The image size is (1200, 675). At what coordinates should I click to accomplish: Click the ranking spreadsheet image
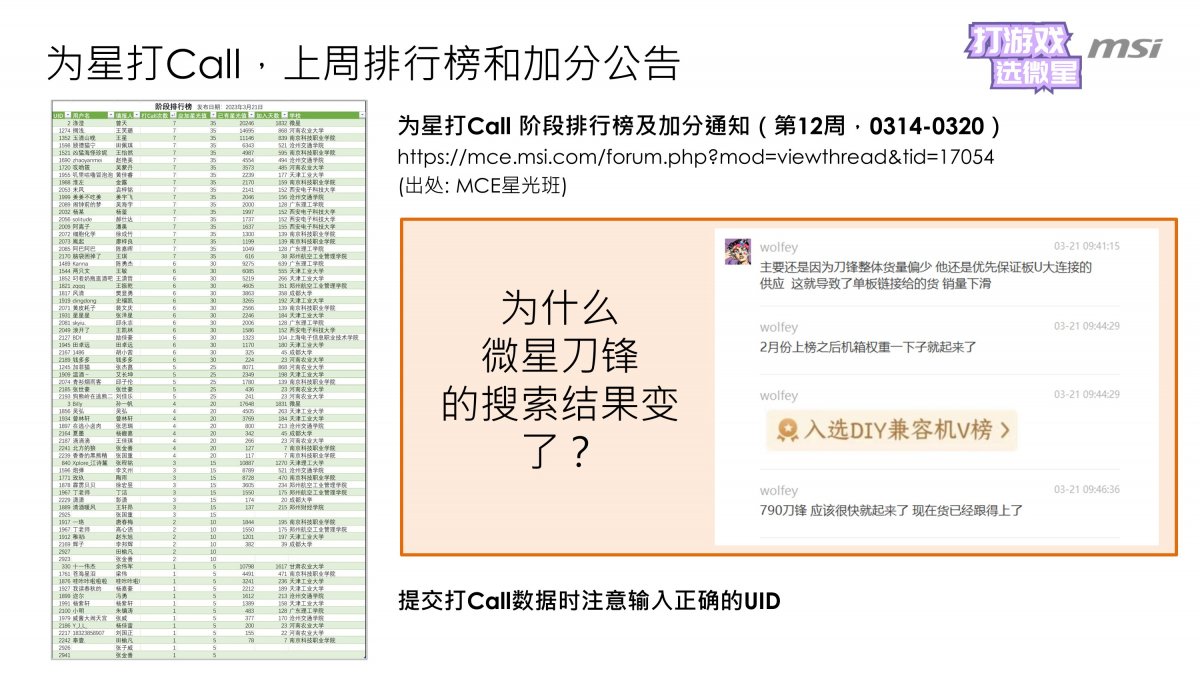click(x=210, y=379)
